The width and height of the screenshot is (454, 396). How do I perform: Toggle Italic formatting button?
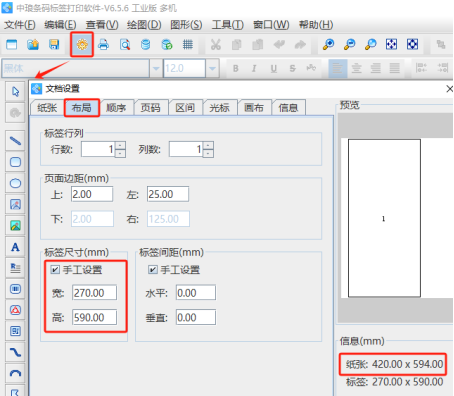coord(254,68)
